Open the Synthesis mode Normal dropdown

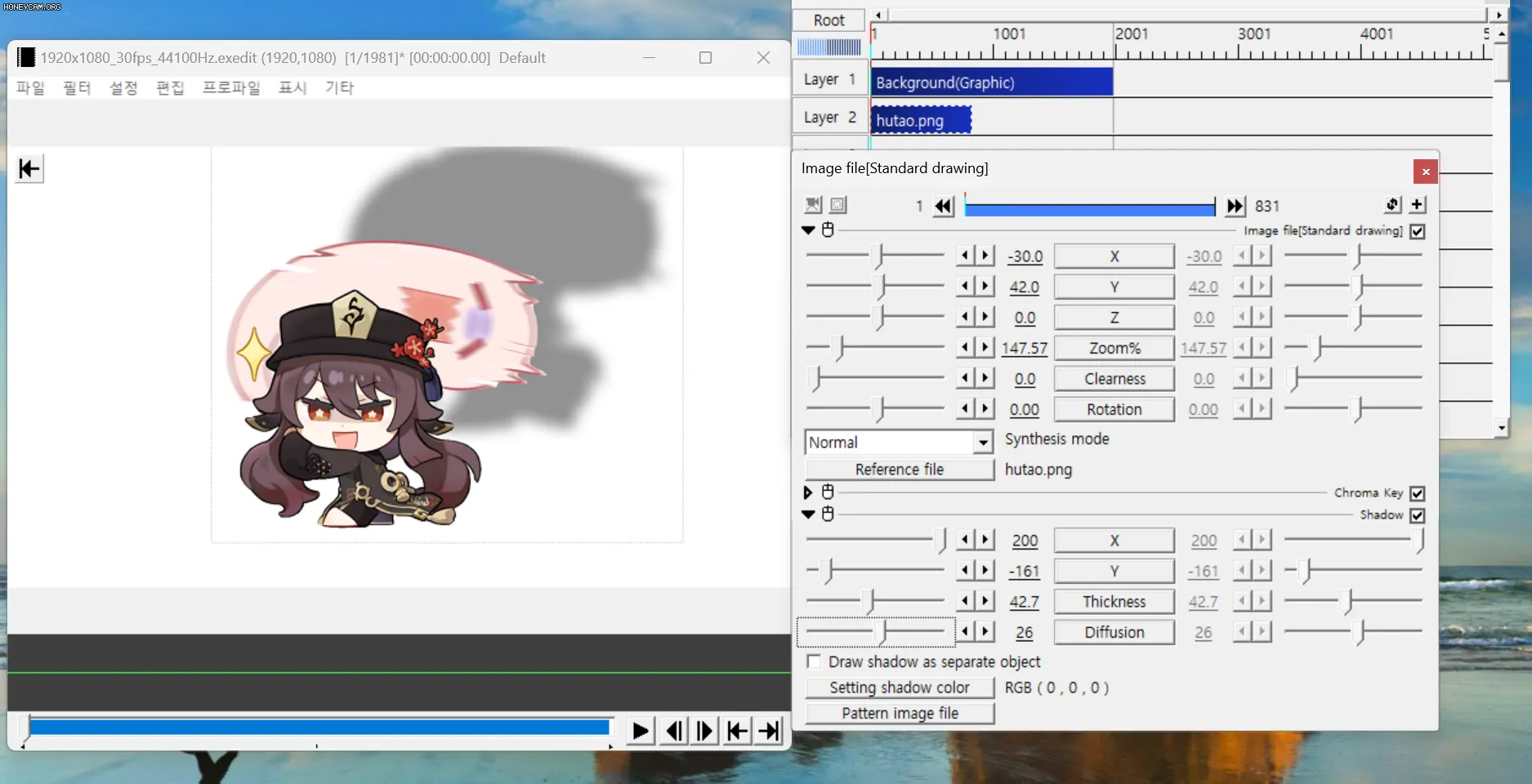[x=983, y=443]
